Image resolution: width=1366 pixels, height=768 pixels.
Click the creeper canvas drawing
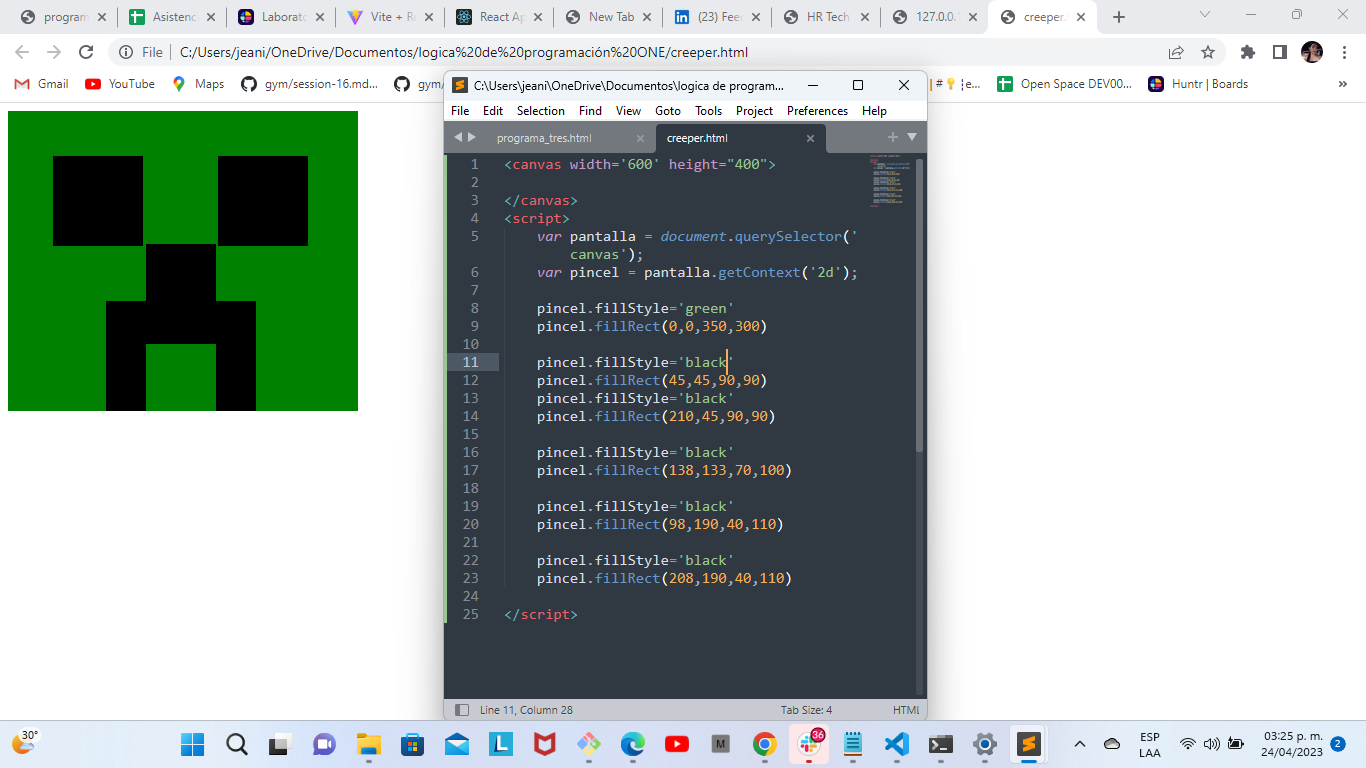[x=183, y=261]
